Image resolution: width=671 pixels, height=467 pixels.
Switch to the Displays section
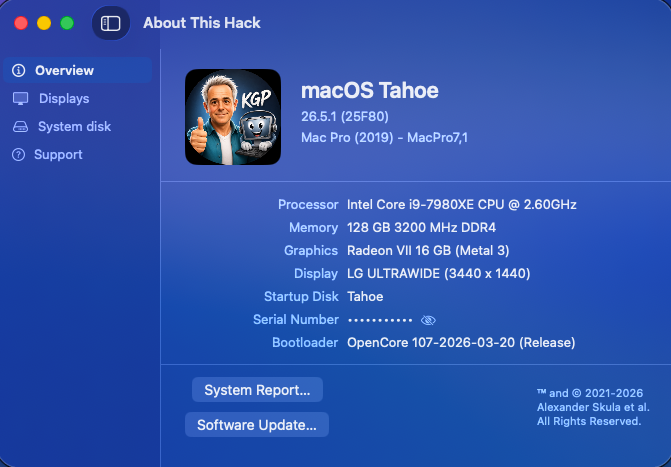(64, 98)
